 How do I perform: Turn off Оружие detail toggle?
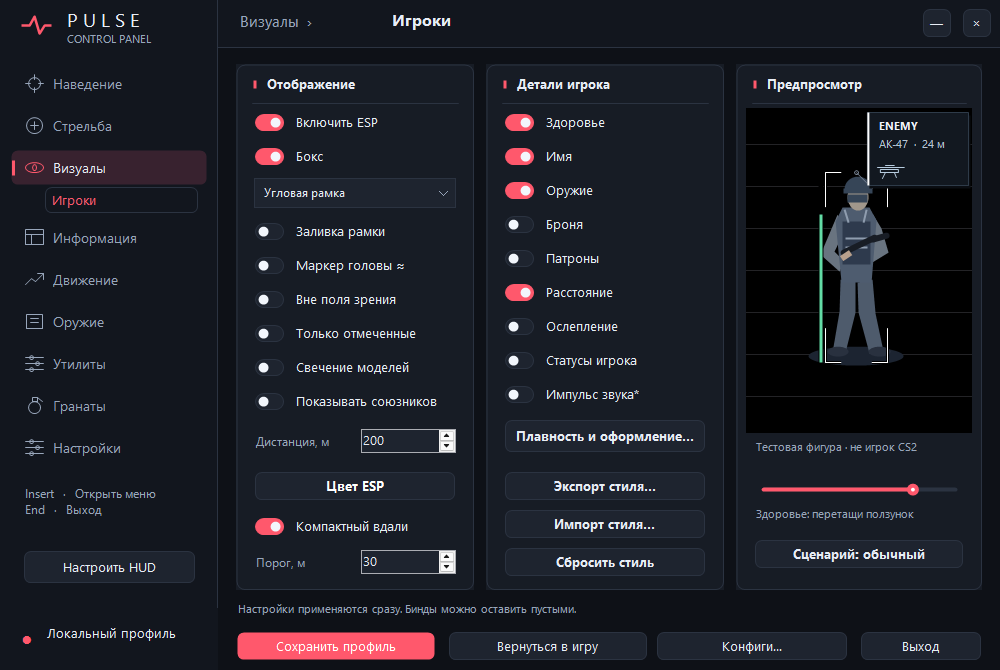[519, 190]
